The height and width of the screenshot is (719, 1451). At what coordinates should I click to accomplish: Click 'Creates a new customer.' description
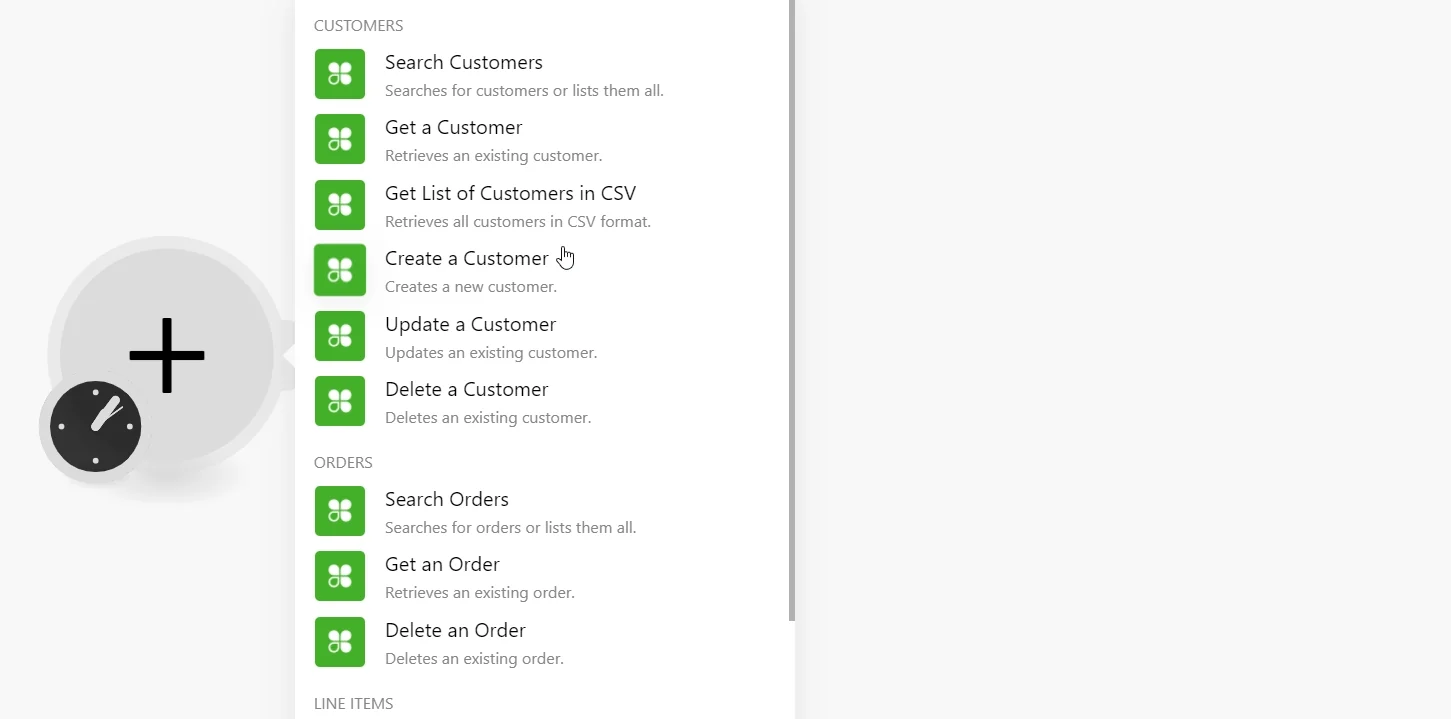click(x=471, y=287)
